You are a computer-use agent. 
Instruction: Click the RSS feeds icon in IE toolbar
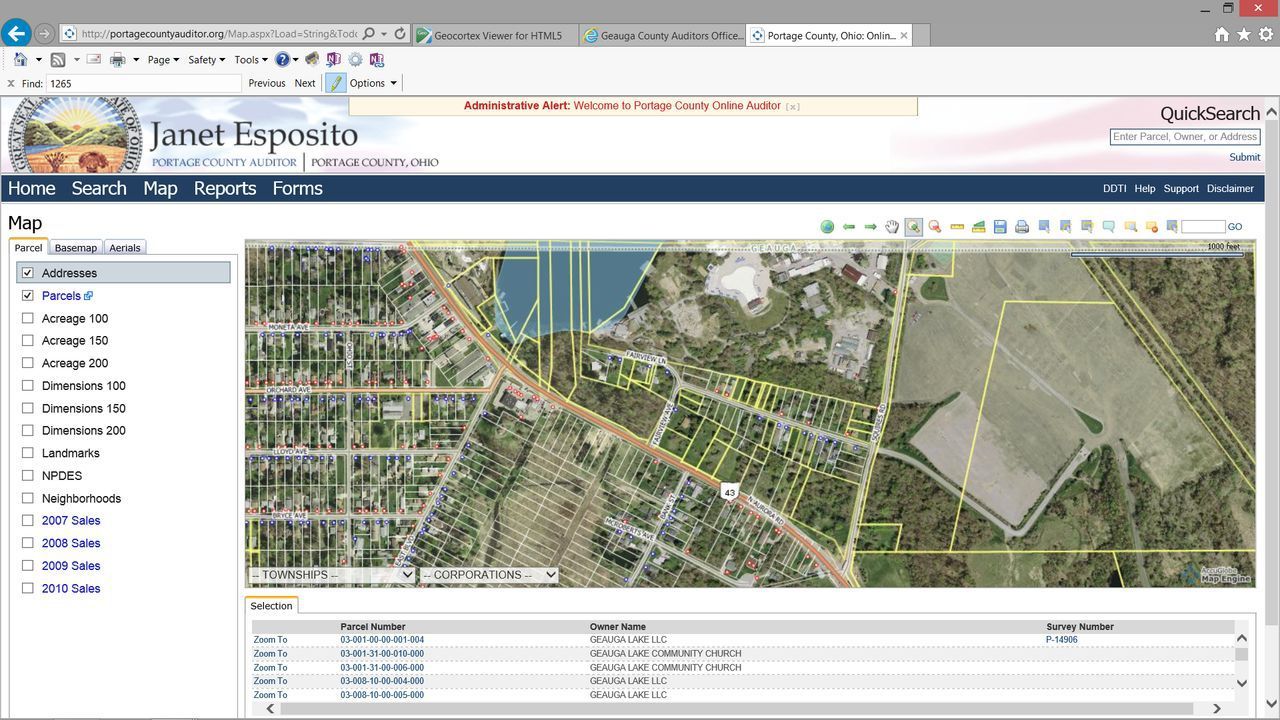click(x=58, y=60)
